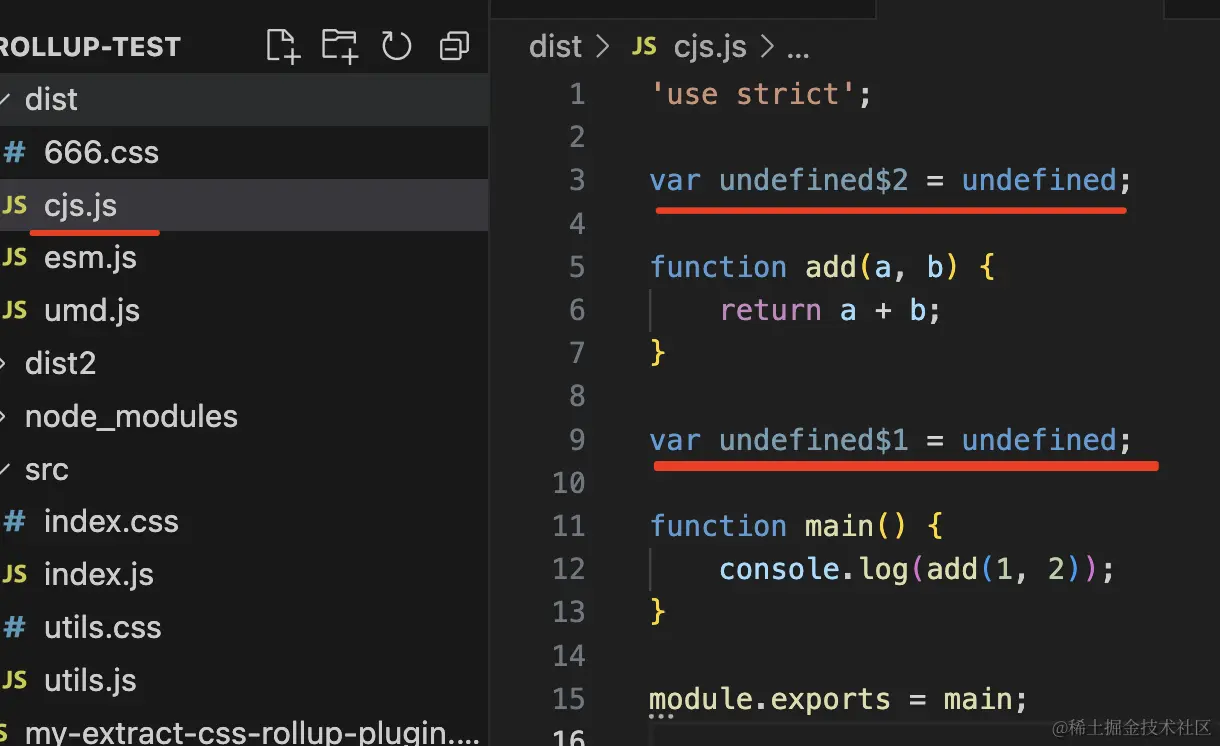Open the 666.css file
The image size is (1220, 746).
pos(244,152)
